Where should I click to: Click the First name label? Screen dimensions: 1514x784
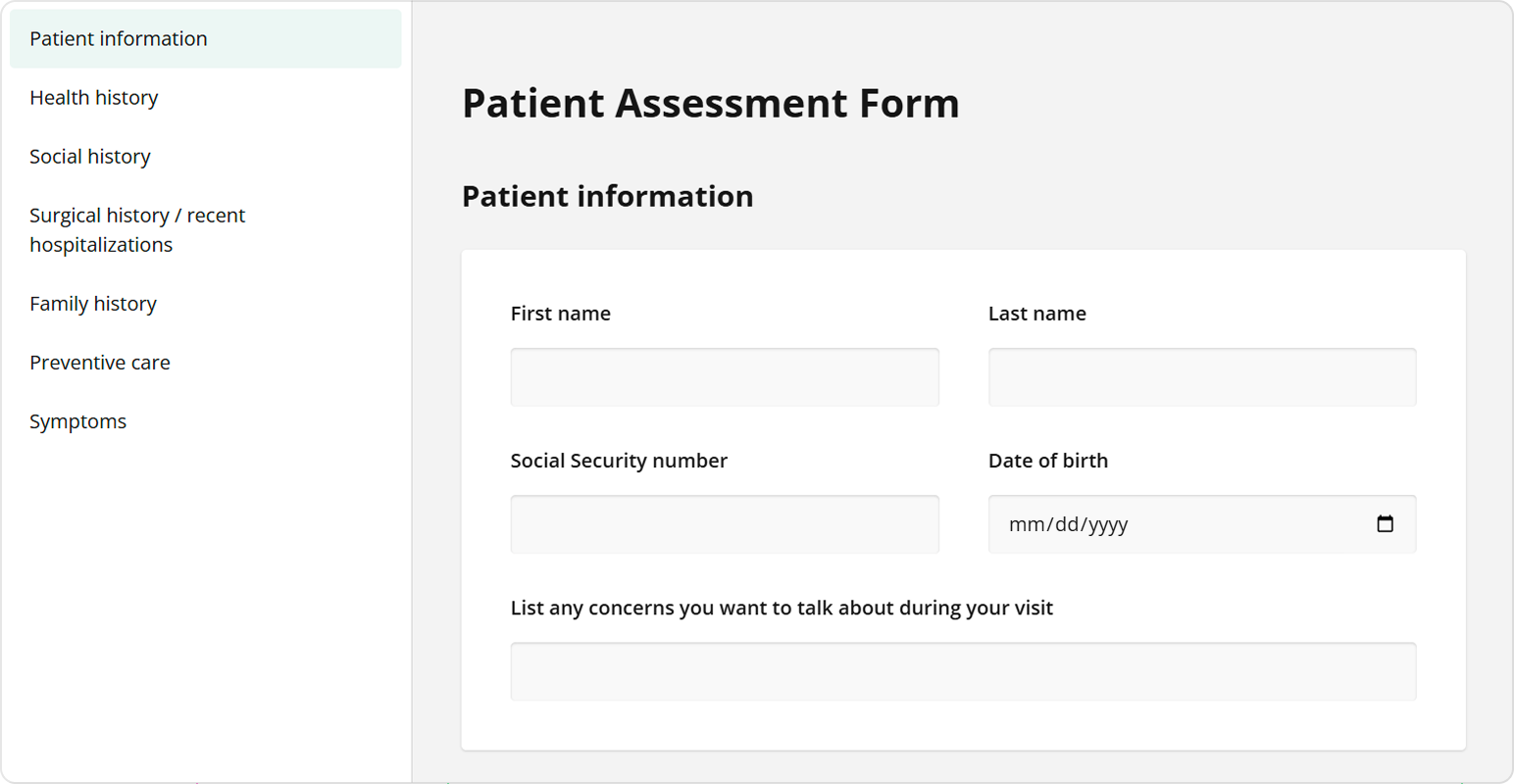(561, 313)
